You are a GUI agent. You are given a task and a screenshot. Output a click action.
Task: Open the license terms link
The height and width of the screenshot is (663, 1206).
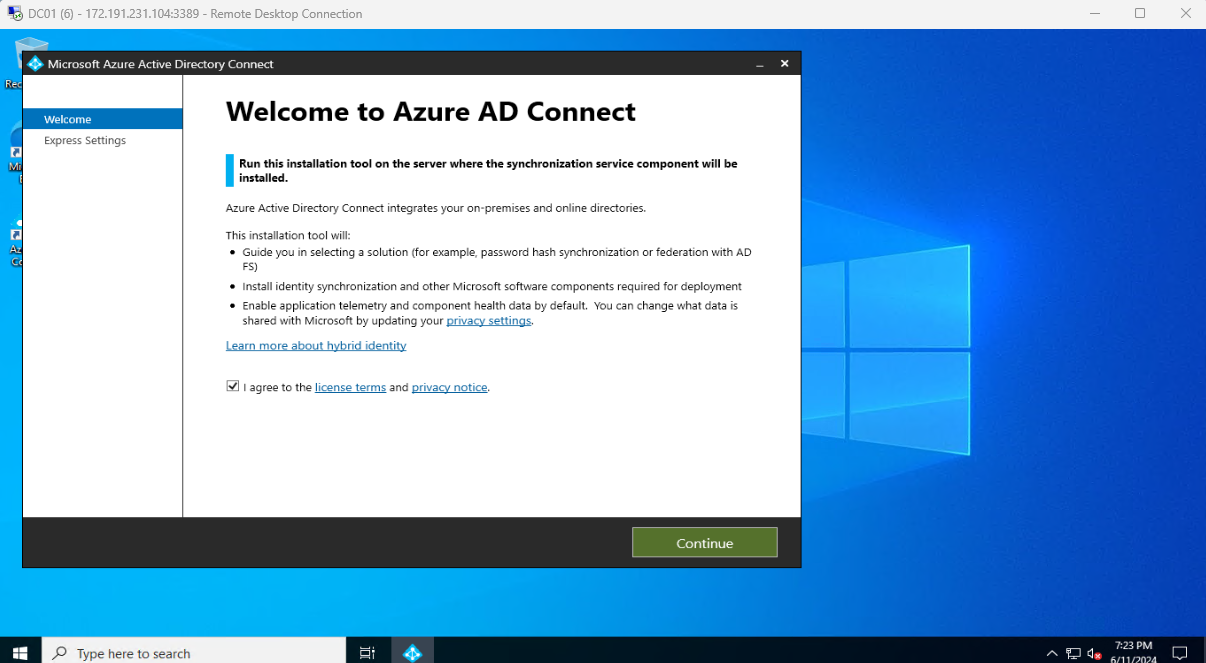tap(350, 387)
